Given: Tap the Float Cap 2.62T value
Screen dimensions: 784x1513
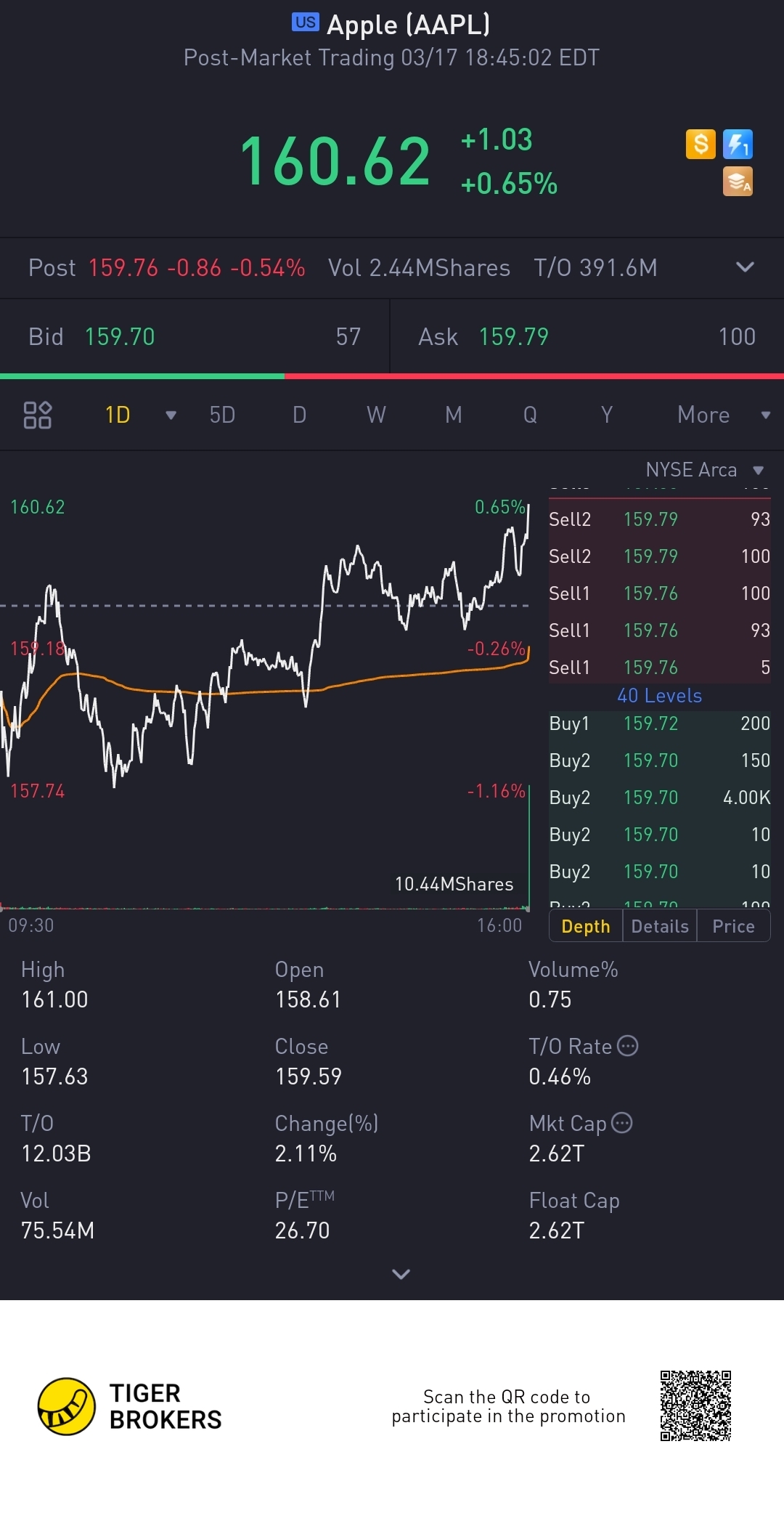Looking at the screenshot, I should click(556, 1230).
